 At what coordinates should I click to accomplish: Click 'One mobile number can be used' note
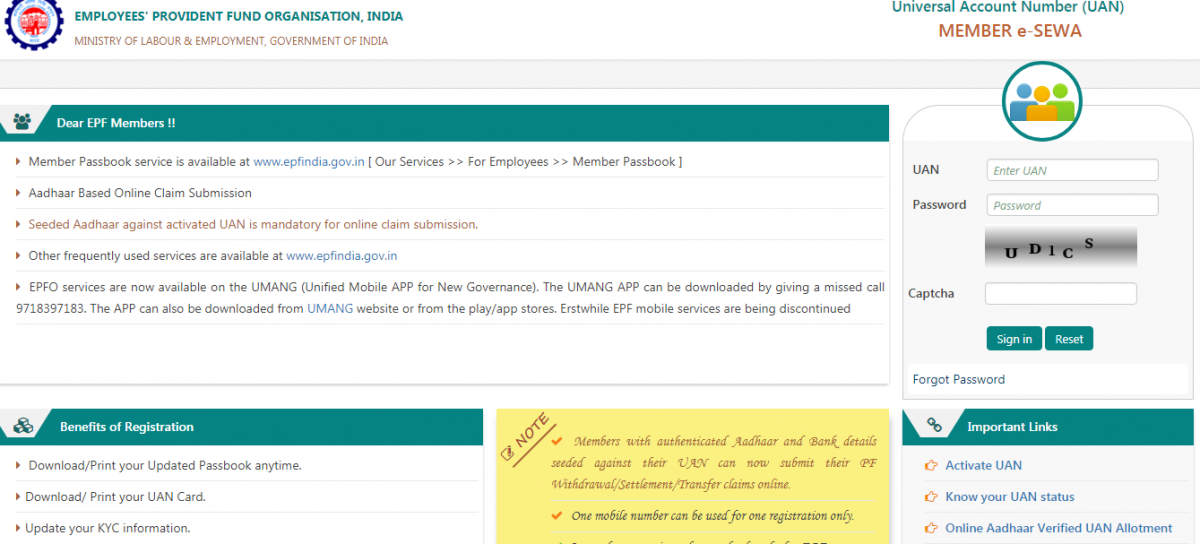coord(712,516)
